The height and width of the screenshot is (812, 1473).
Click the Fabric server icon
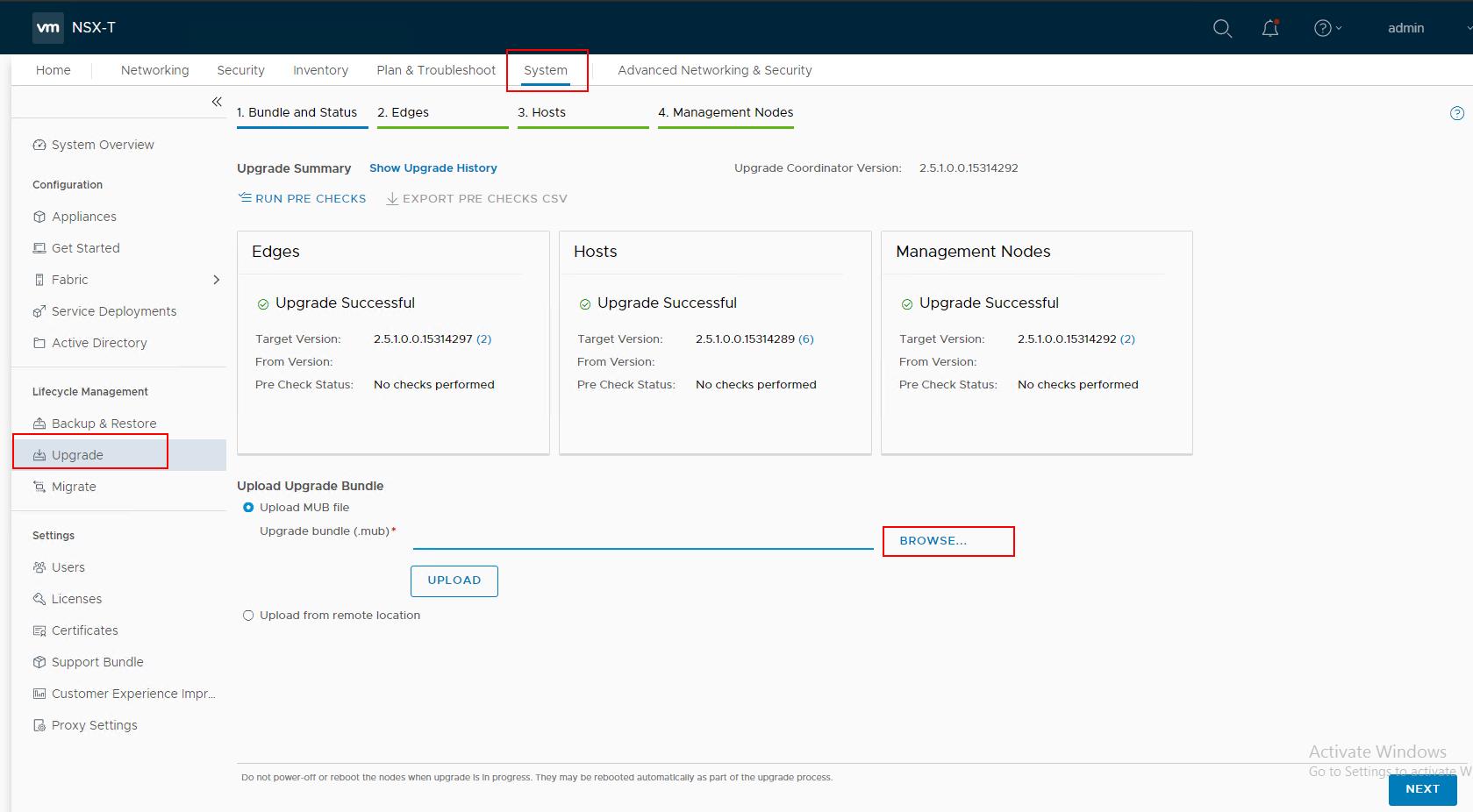tap(39, 280)
